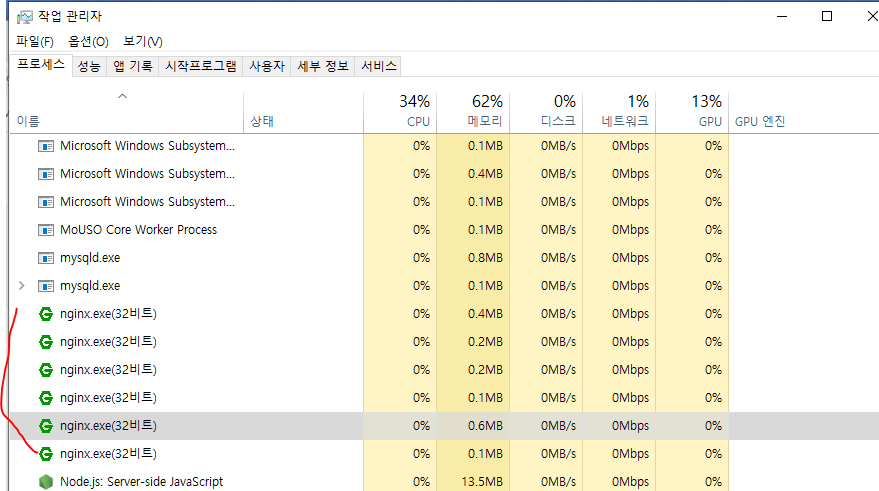Open the 옵션(O) menu

point(88,41)
